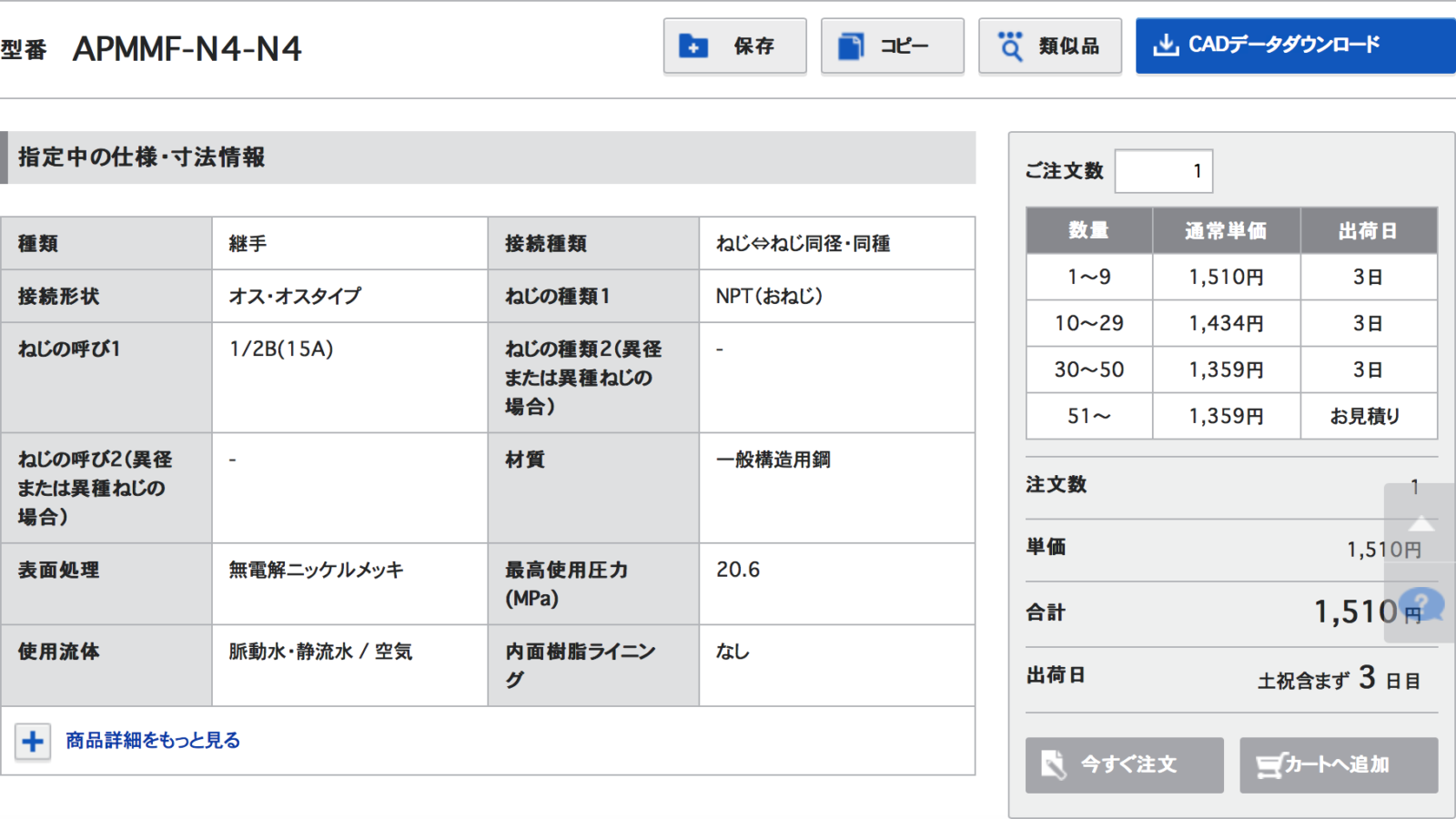Open the 商品詳細をもっと見る link
The height and width of the screenshot is (819, 1456).
click(153, 741)
